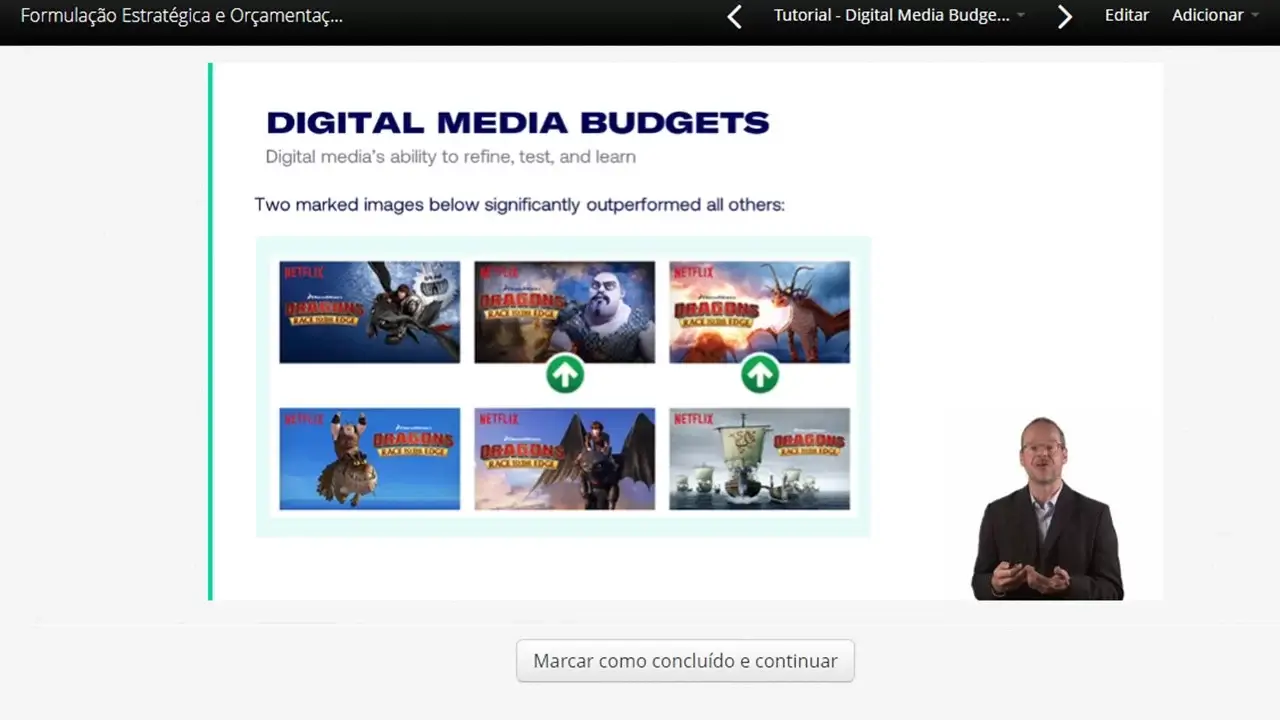Screen dimensions: 1280x720
Task: Select the thumbnail with the bearded Viking character
Action: pos(564,312)
